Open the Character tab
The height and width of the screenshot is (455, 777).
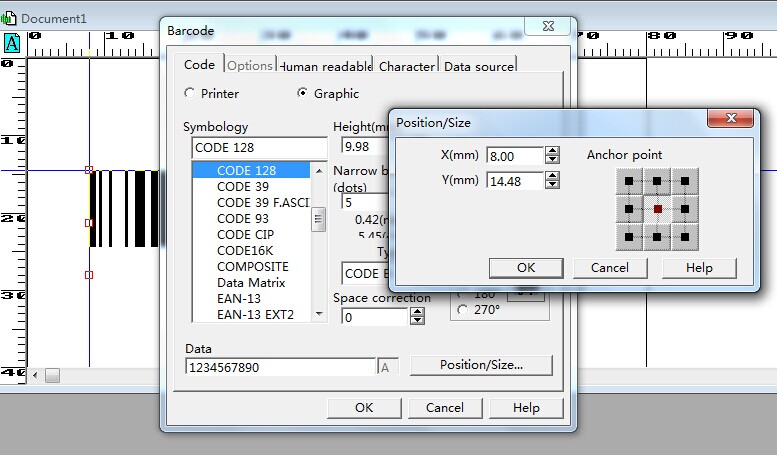click(x=406, y=66)
